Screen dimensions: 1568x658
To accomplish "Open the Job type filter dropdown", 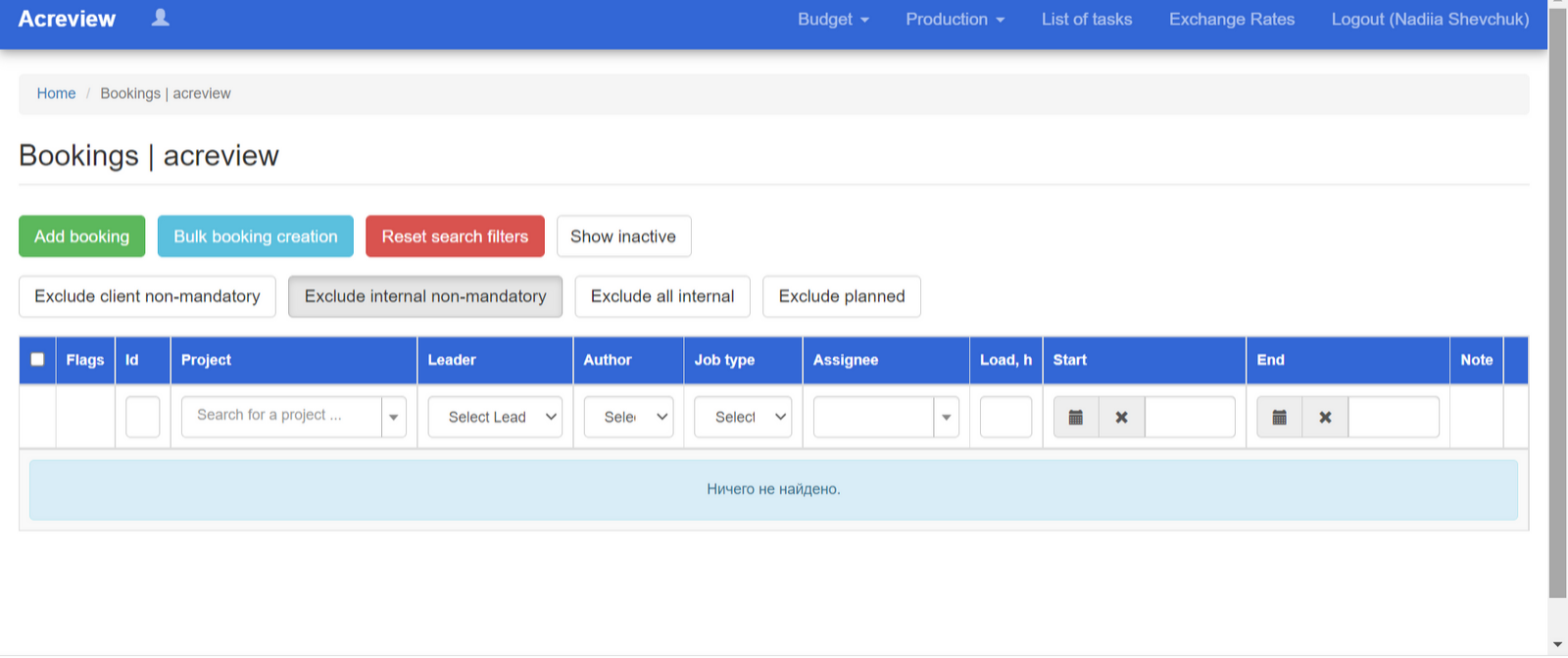I will [743, 417].
